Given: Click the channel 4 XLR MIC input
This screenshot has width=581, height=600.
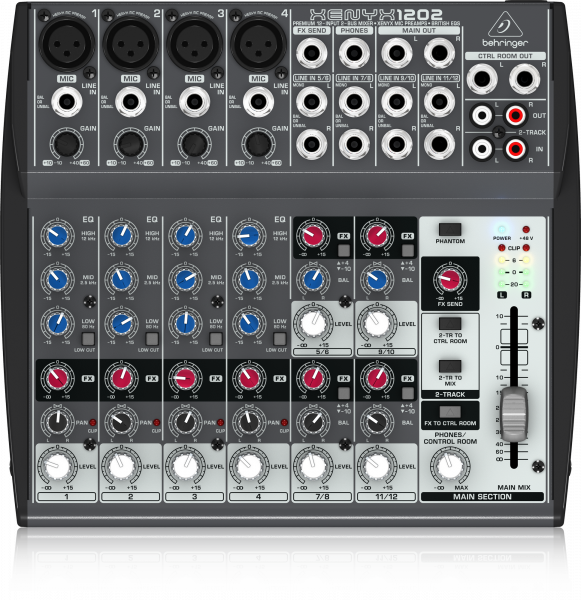Looking at the screenshot, I should pyautogui.click(x=258, y=43).
